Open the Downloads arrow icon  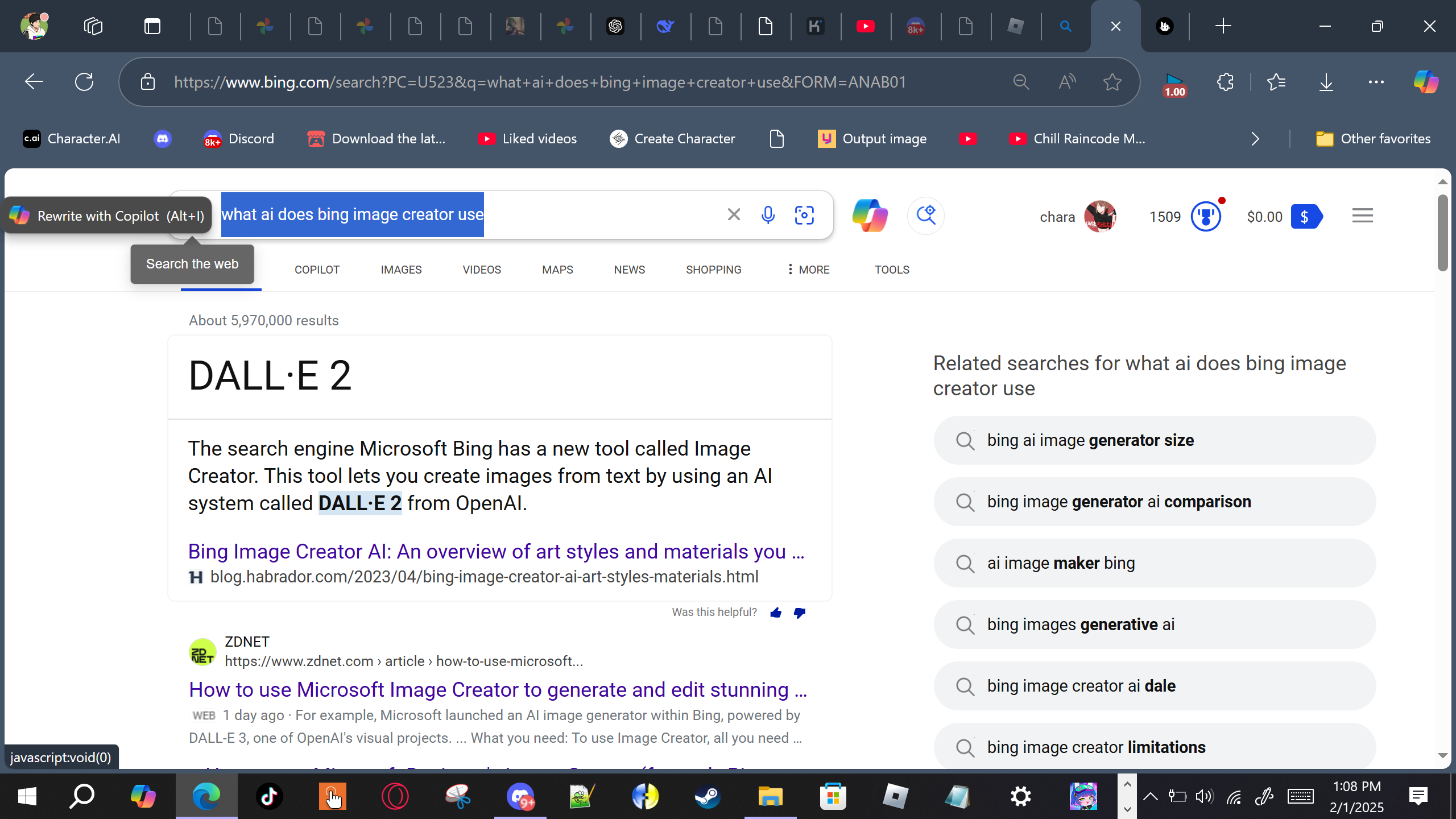pos(1326,82)
